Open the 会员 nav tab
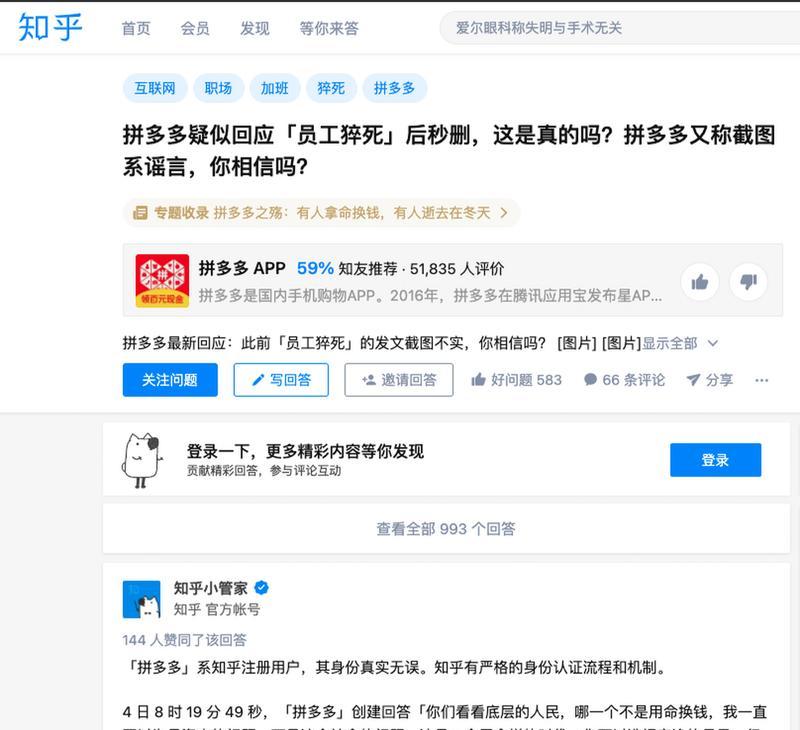 click(195, 29)
